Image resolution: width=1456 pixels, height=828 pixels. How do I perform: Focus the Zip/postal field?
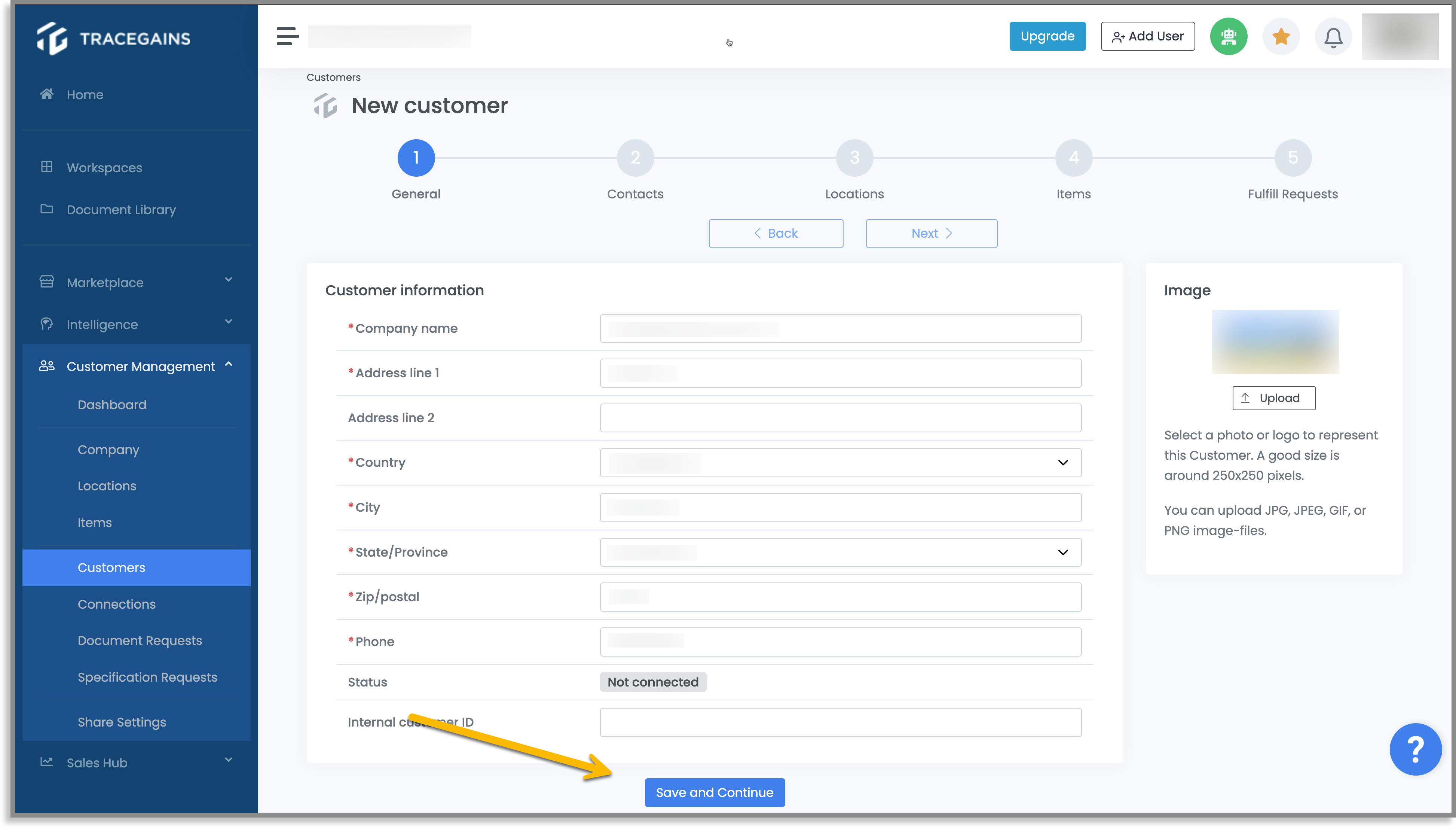(x=841, y=597)
